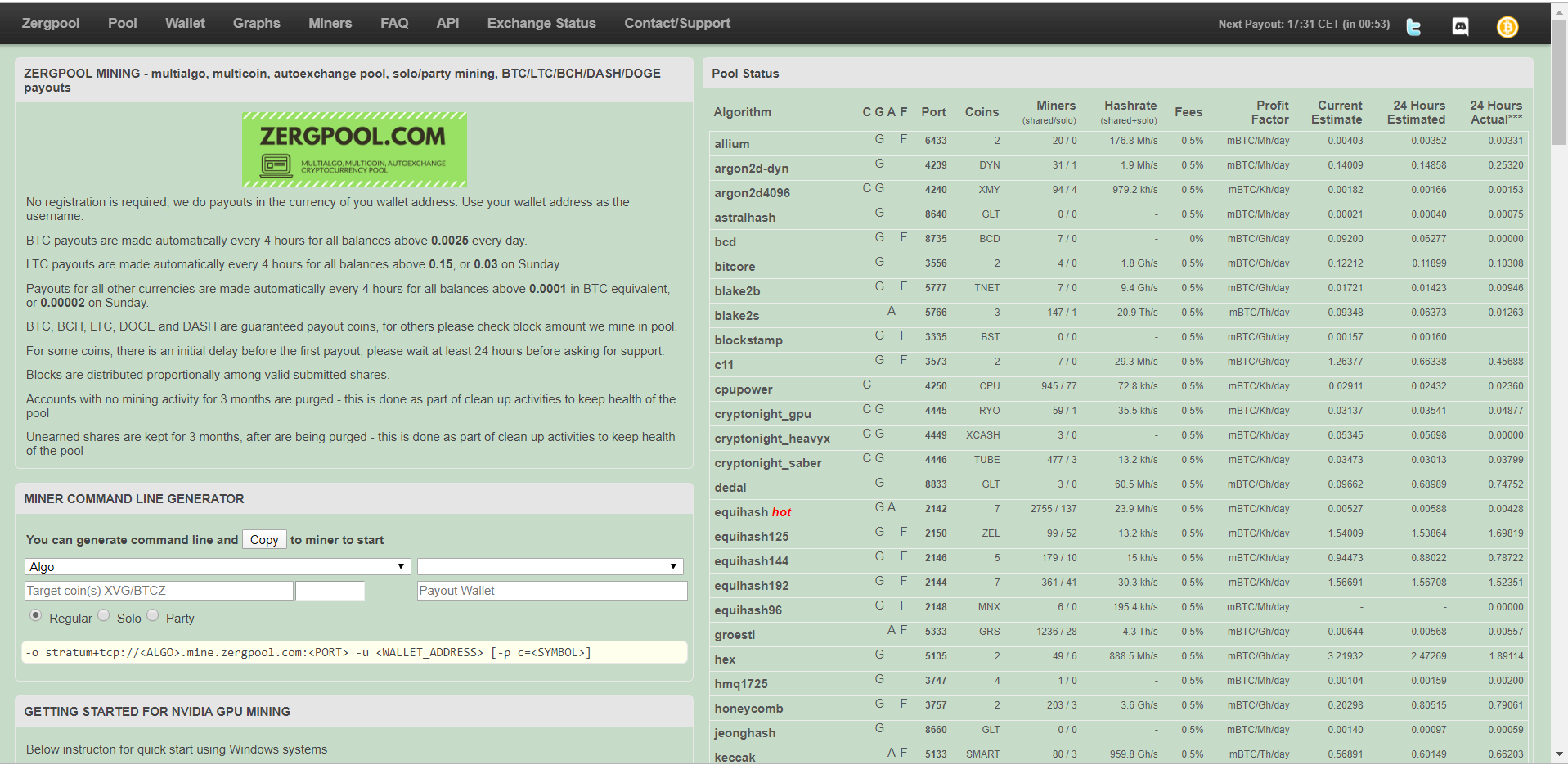Open the dedal algorithm link

730,488
